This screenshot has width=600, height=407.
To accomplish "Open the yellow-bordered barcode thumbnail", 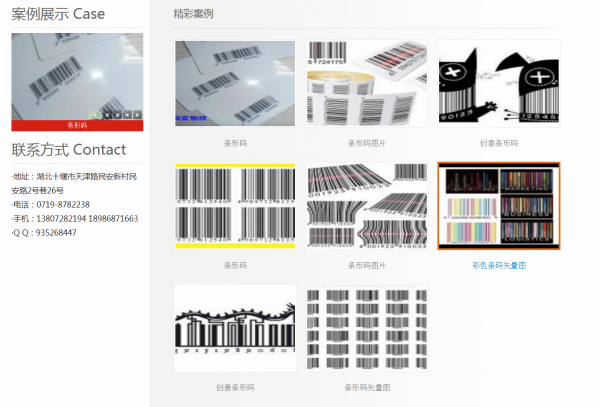I will pyautogui.click(x=235, y=205).
